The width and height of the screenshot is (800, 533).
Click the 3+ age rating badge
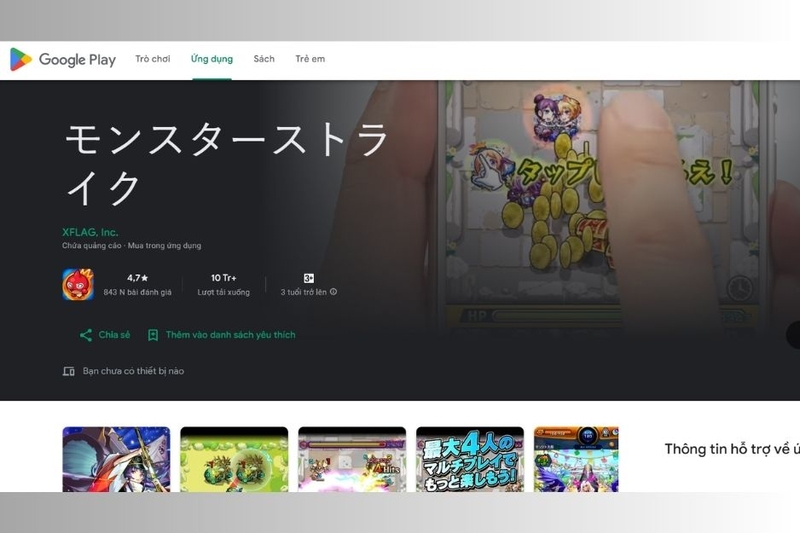tap(309, 278)
